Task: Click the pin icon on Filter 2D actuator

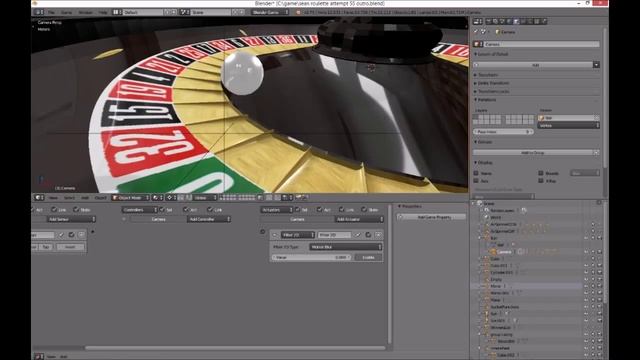Action: (x=358, y=235)
